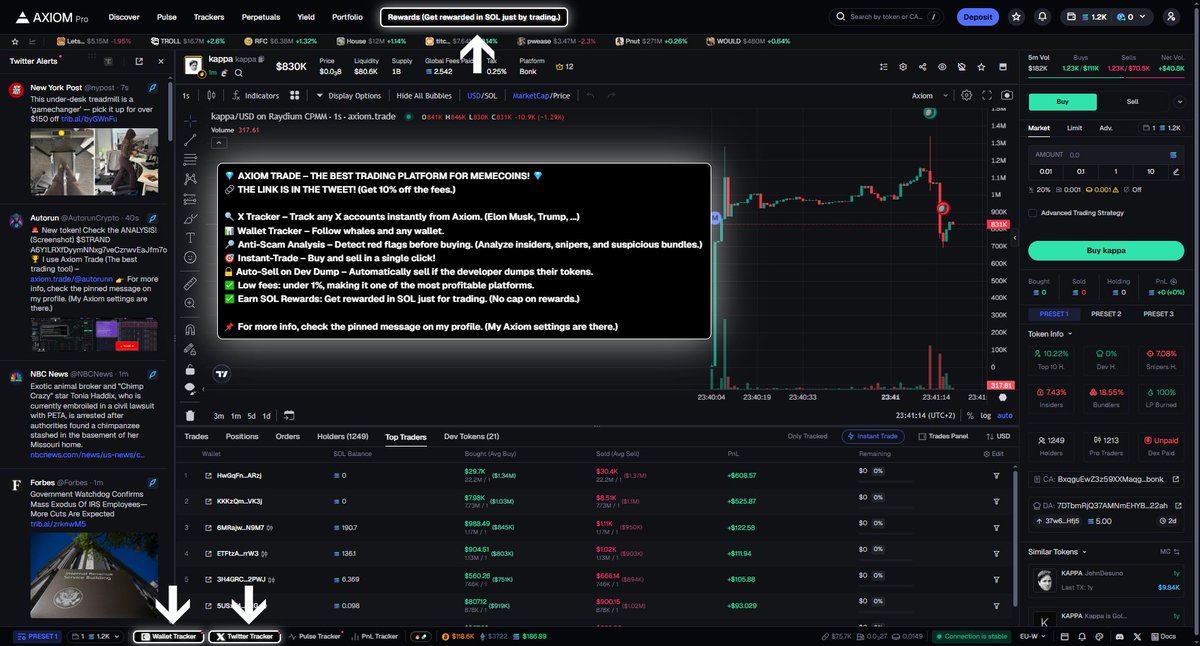Toggle USD/SOL currency display

(482, 96)
